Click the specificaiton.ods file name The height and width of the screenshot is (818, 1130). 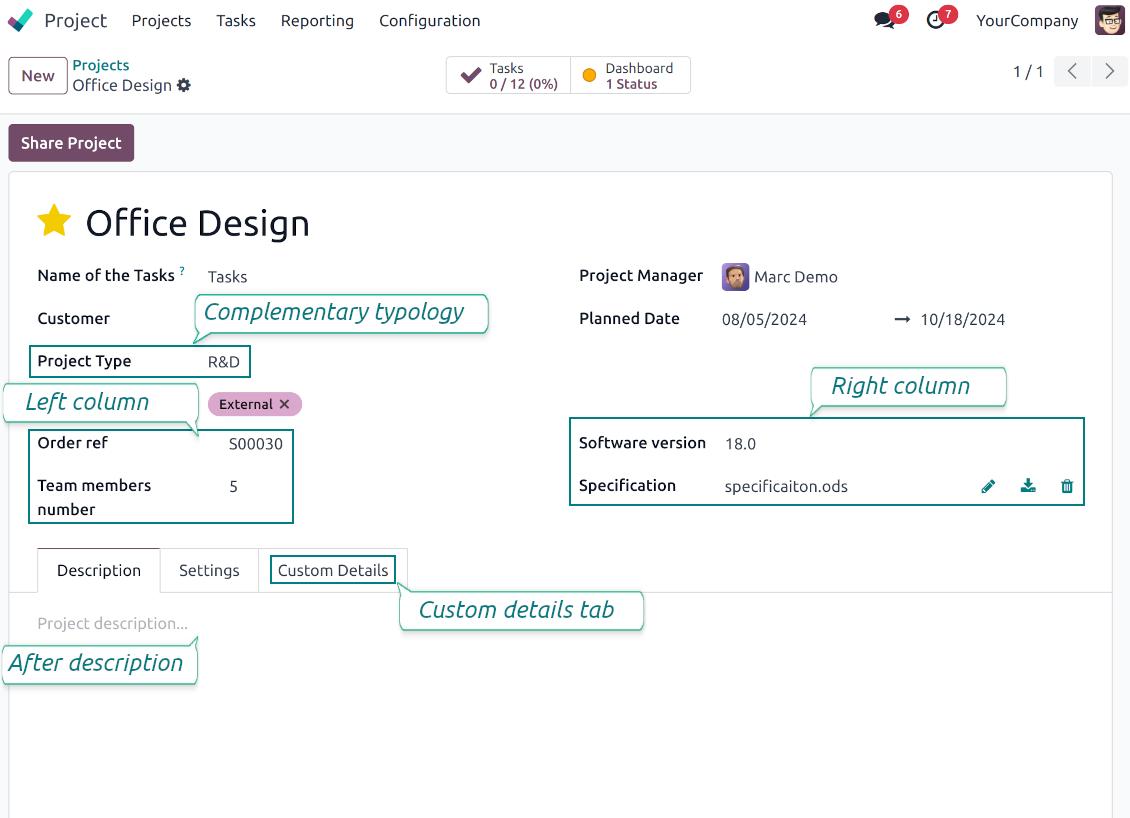(x=786, y=486)
